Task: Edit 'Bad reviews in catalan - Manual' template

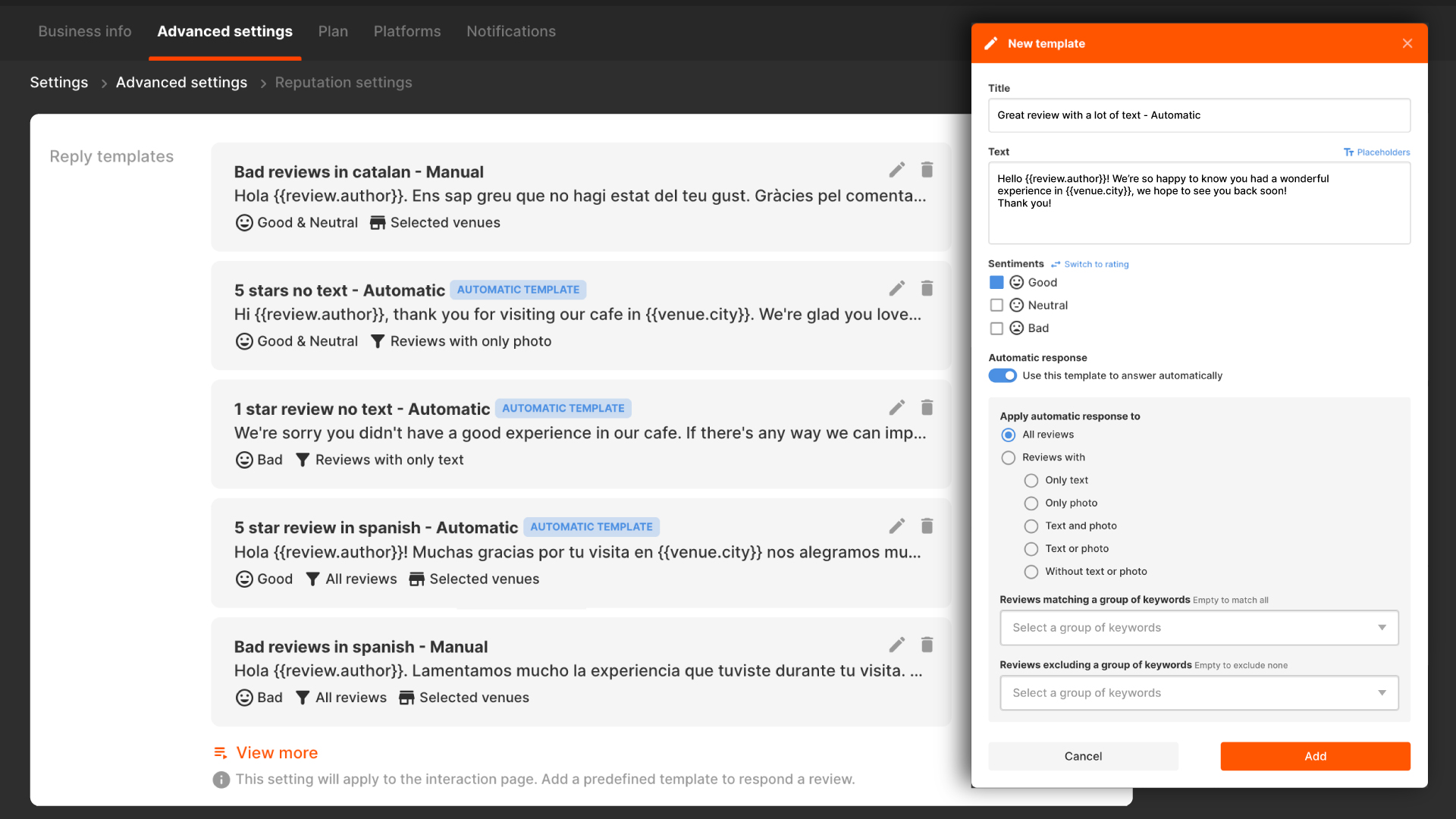Action: pos(897,170)
